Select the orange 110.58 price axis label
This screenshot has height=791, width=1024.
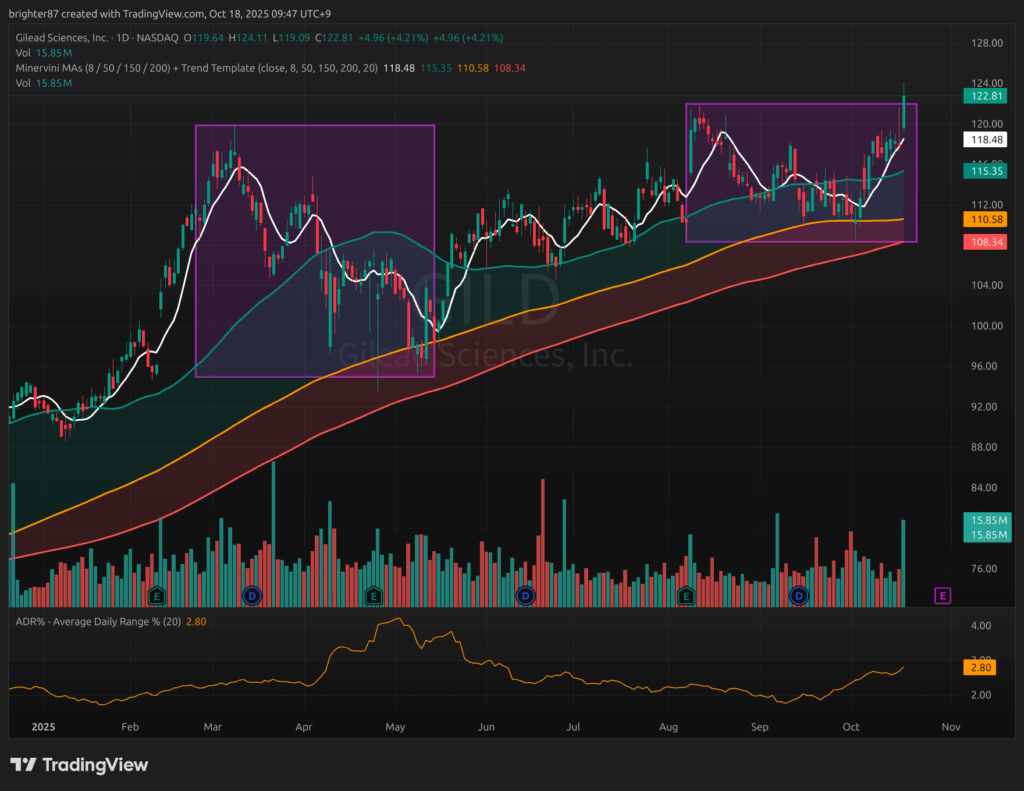click(x=981, y=219)
